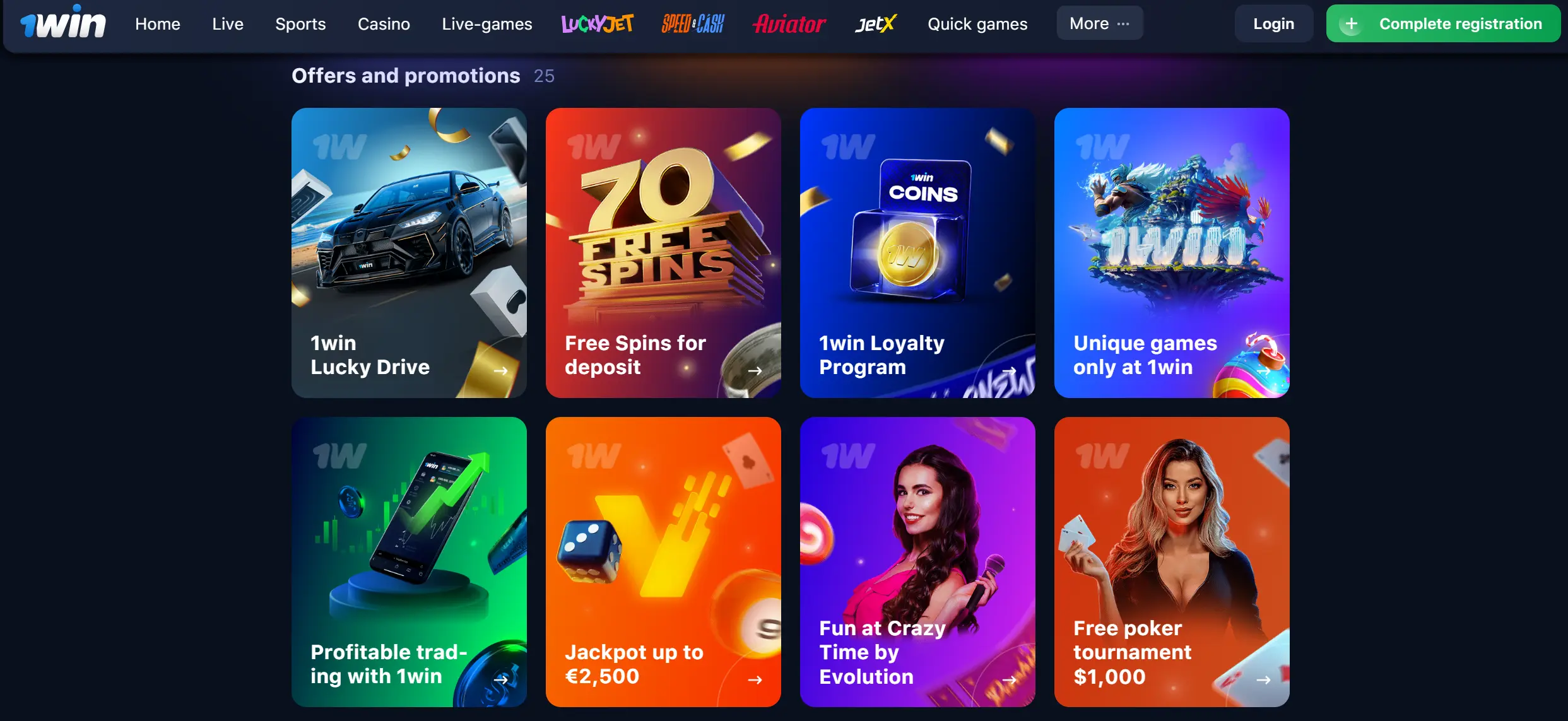Open Unique games only at 1win card
Viewport: 1568px width, 721px height.
tap(1172, 253)
